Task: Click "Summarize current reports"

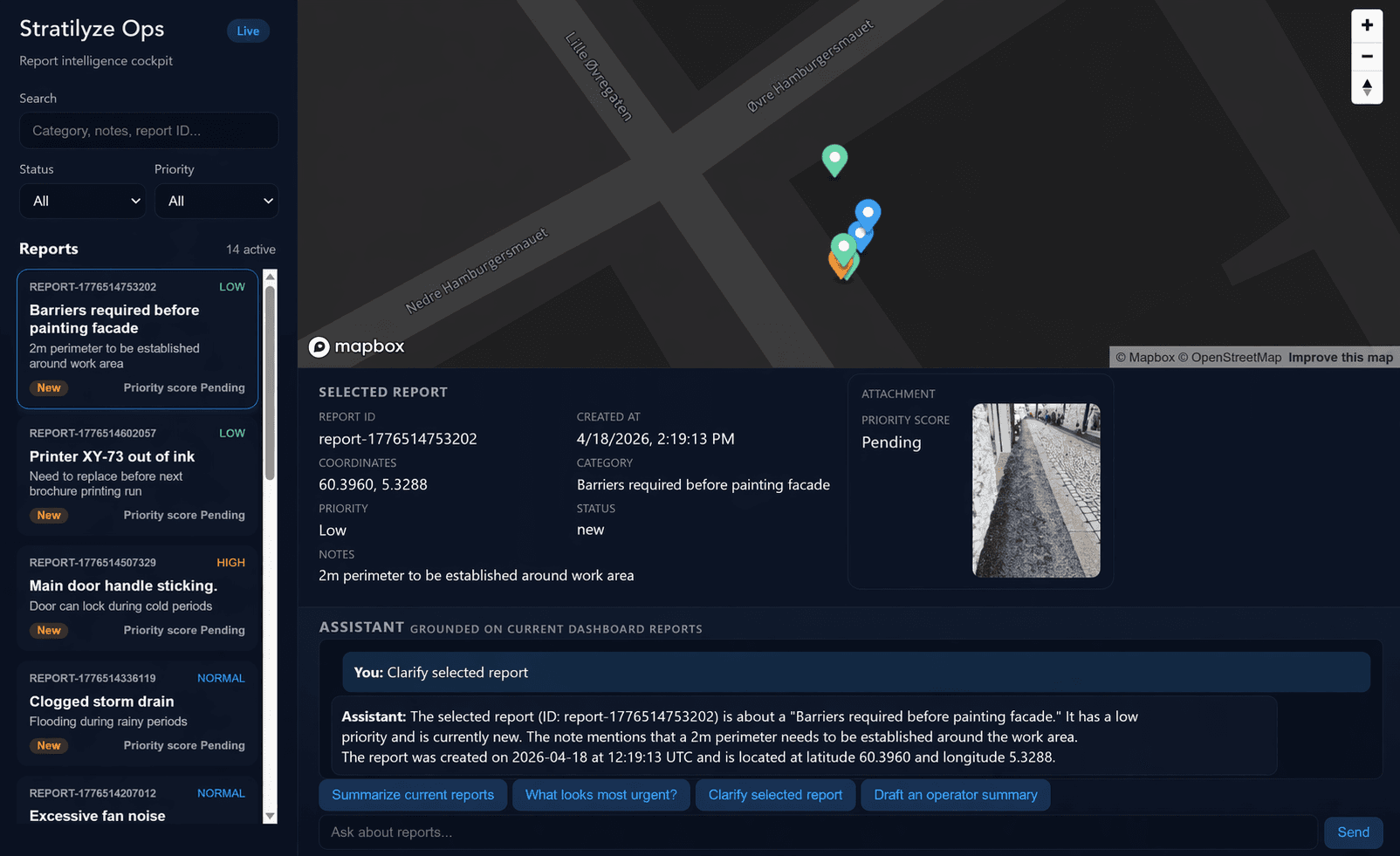Action: click(413, 795)
